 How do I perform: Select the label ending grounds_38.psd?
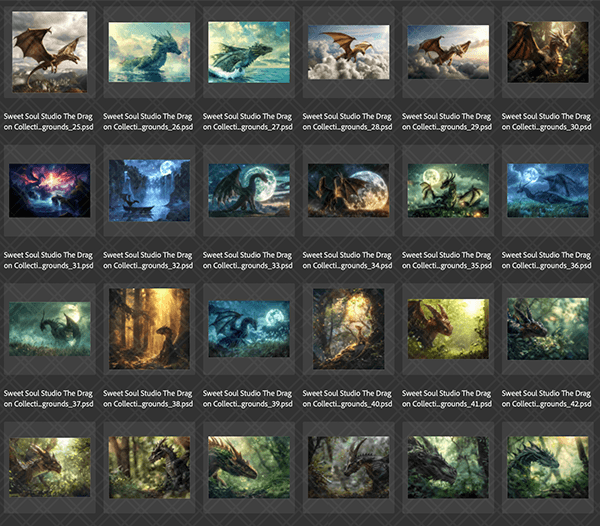pyautogui.click(x=148, y=399)
